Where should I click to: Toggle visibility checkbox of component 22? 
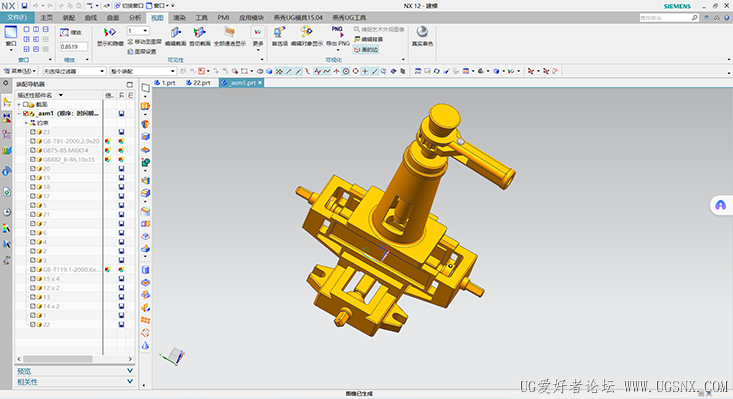[x=33, y=324]
